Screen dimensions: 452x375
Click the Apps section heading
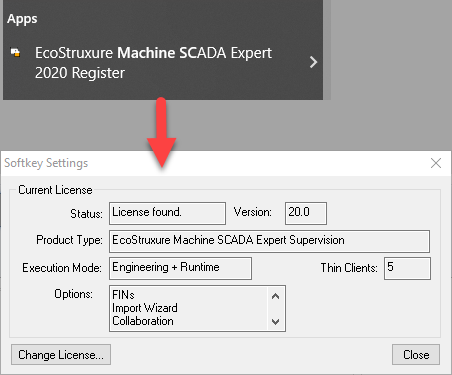click(22, 19)
